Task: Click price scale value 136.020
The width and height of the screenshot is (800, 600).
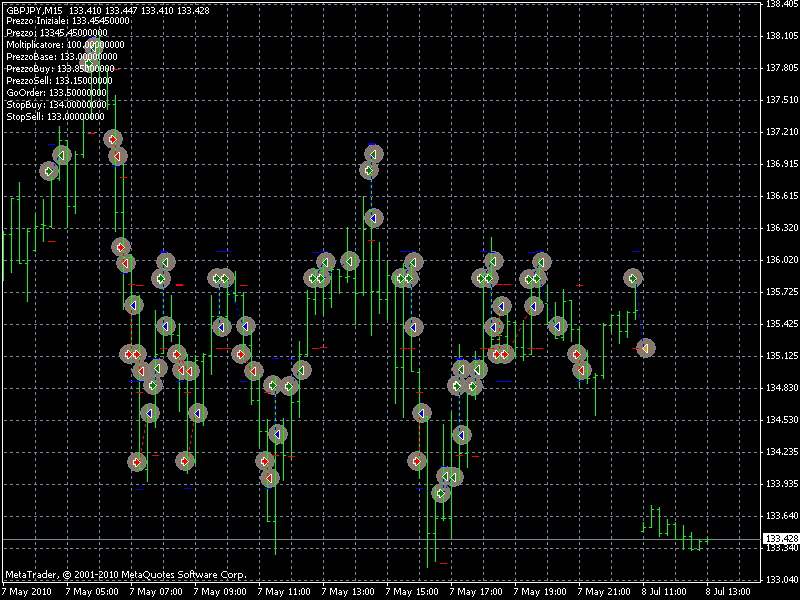Action: pyautogui.click(x=781, y=260)
